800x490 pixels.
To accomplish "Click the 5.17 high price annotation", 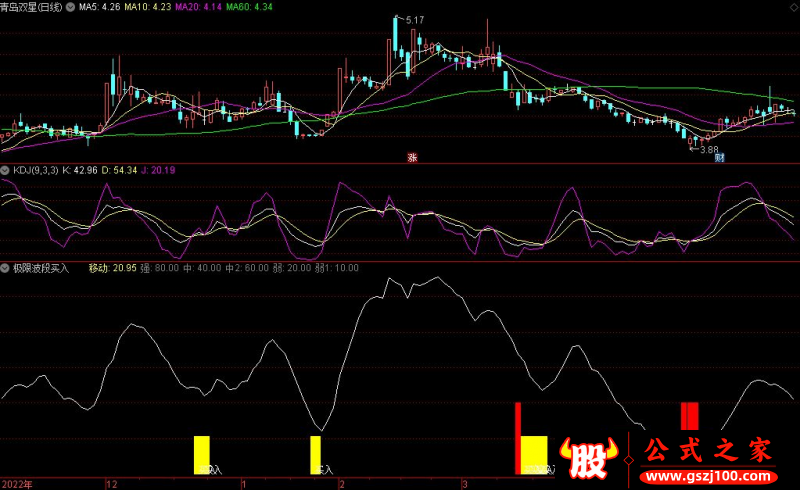I will point(413,20).
